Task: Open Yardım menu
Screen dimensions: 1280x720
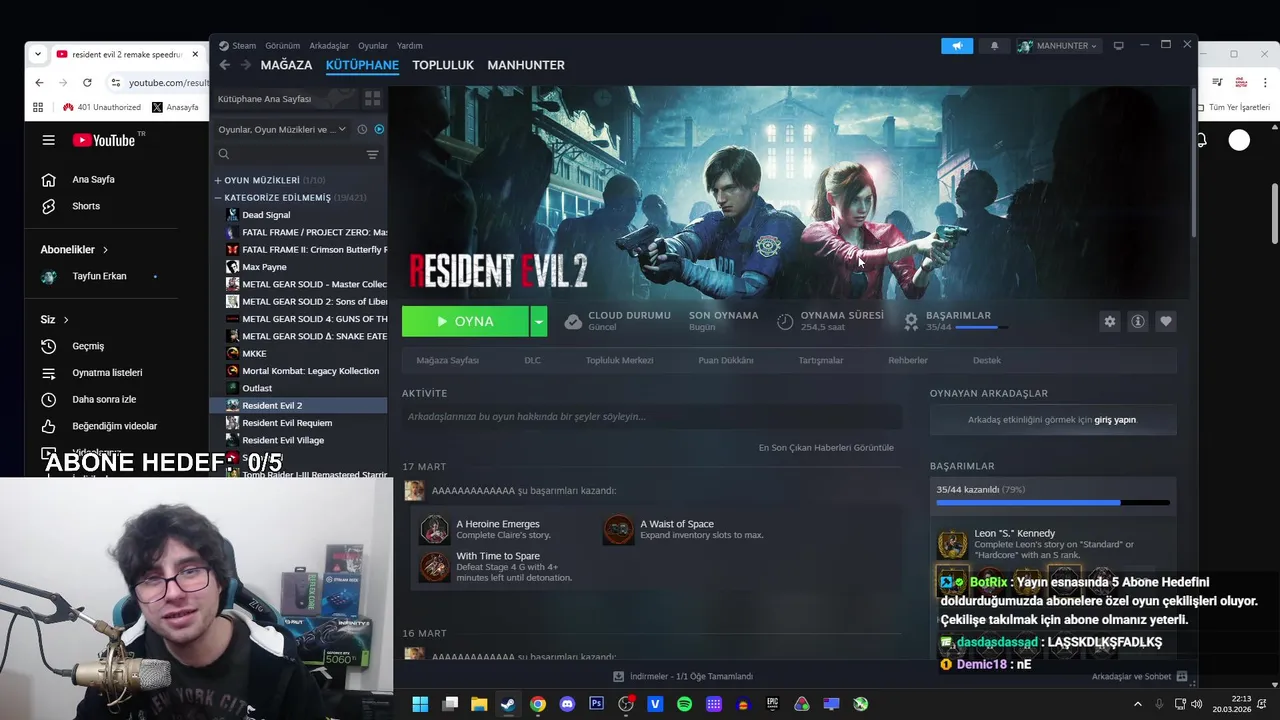Action: (410, 46)
